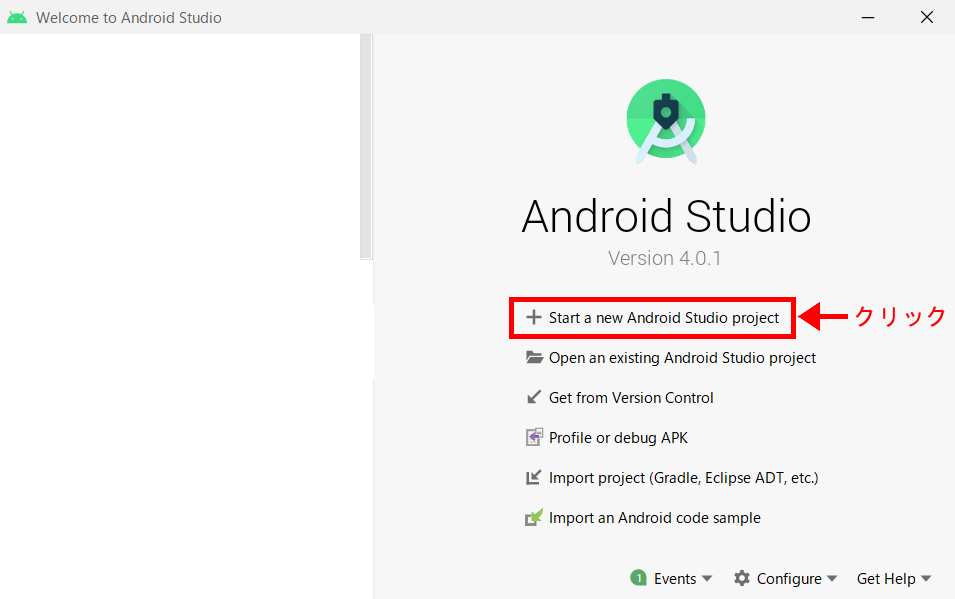Open the Events dropdown label
This screenshot has height=599, width=955.
point(675,579)
